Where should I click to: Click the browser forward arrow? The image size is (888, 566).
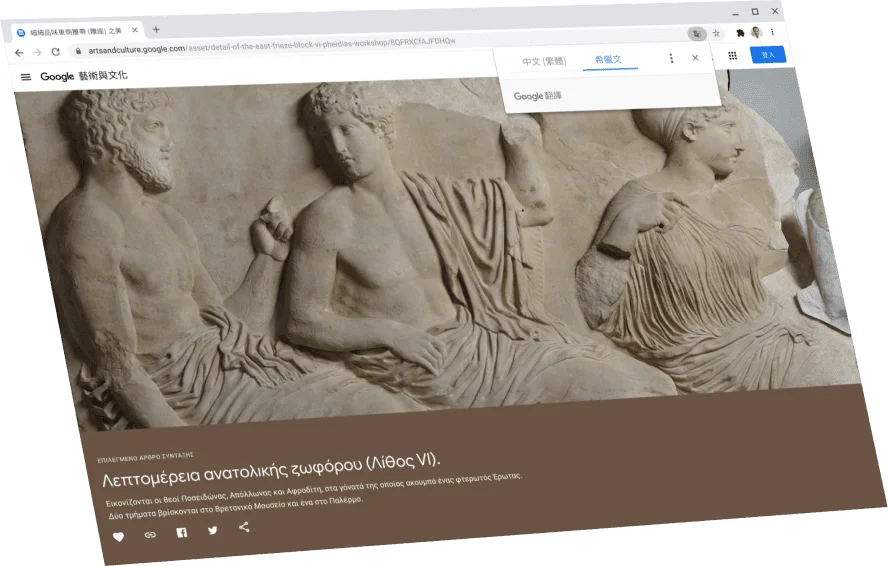pos(37,52)
